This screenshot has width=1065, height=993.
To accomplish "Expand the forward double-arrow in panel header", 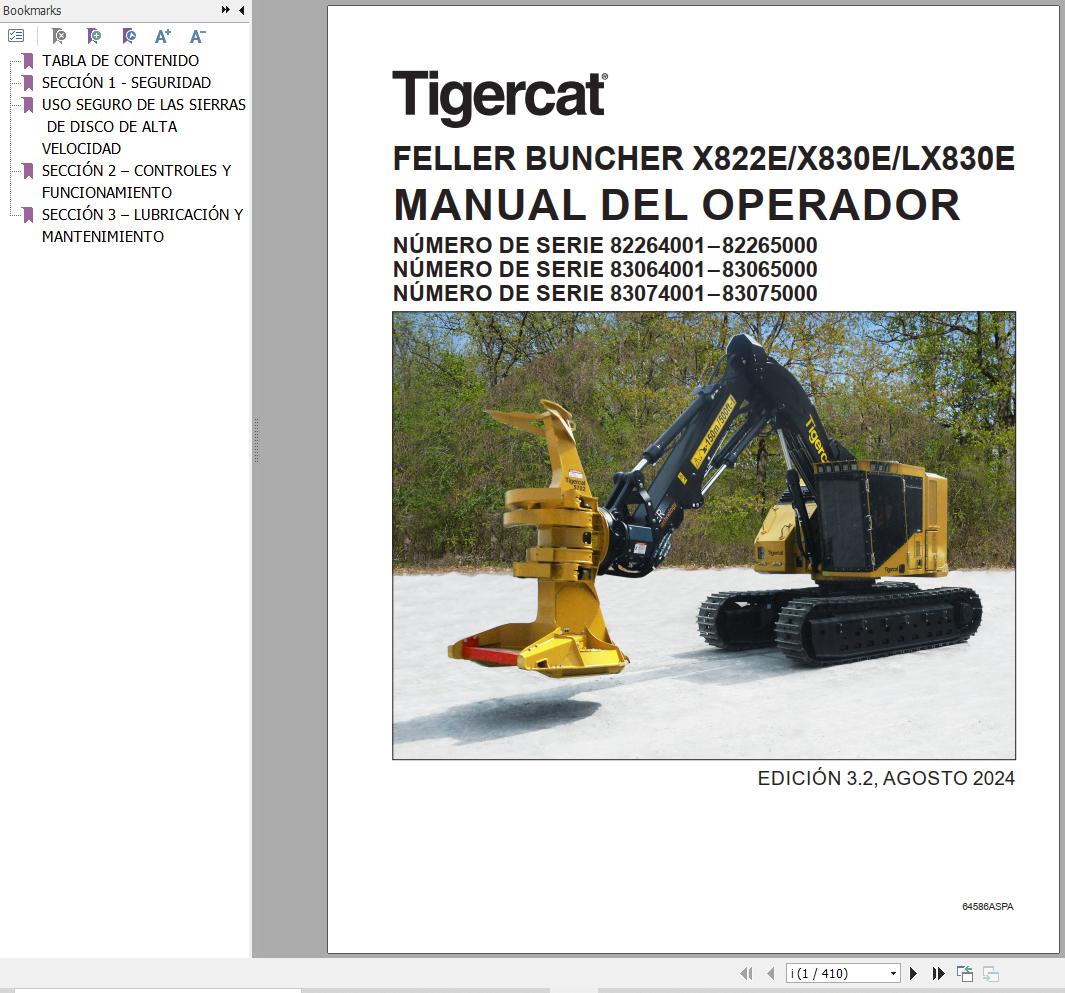I will tap(226, 10).
